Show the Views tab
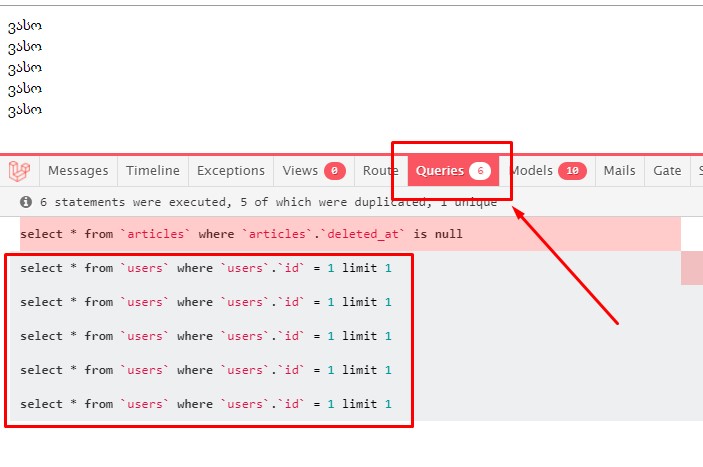Image resolution: width=703 pixels, height=467 pixels. pyautogui.click(x=300, y=171)
